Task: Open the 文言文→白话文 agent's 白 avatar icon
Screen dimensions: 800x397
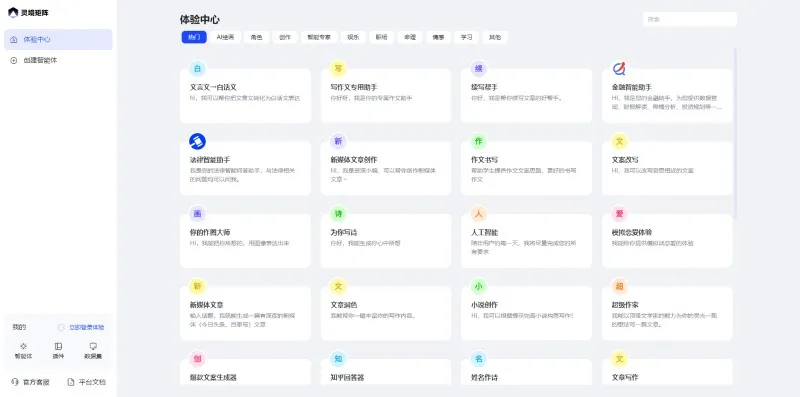Action: (x=197, y=68)
